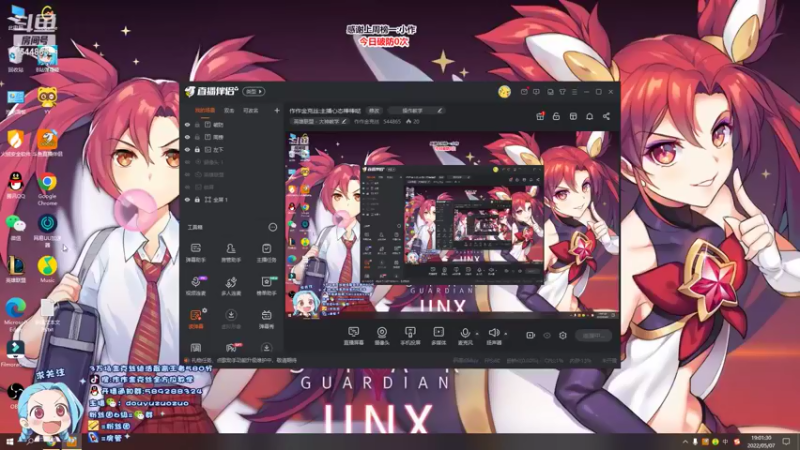
Task: Toggle visibility of the 左下 source
Action: pos(187,149)
